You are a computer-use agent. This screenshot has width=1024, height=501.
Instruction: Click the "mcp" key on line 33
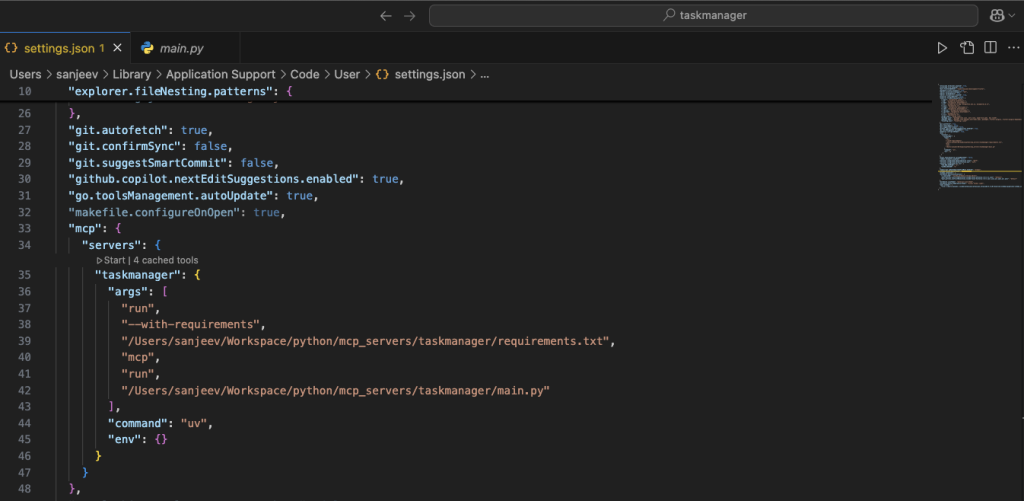(84, 229)
